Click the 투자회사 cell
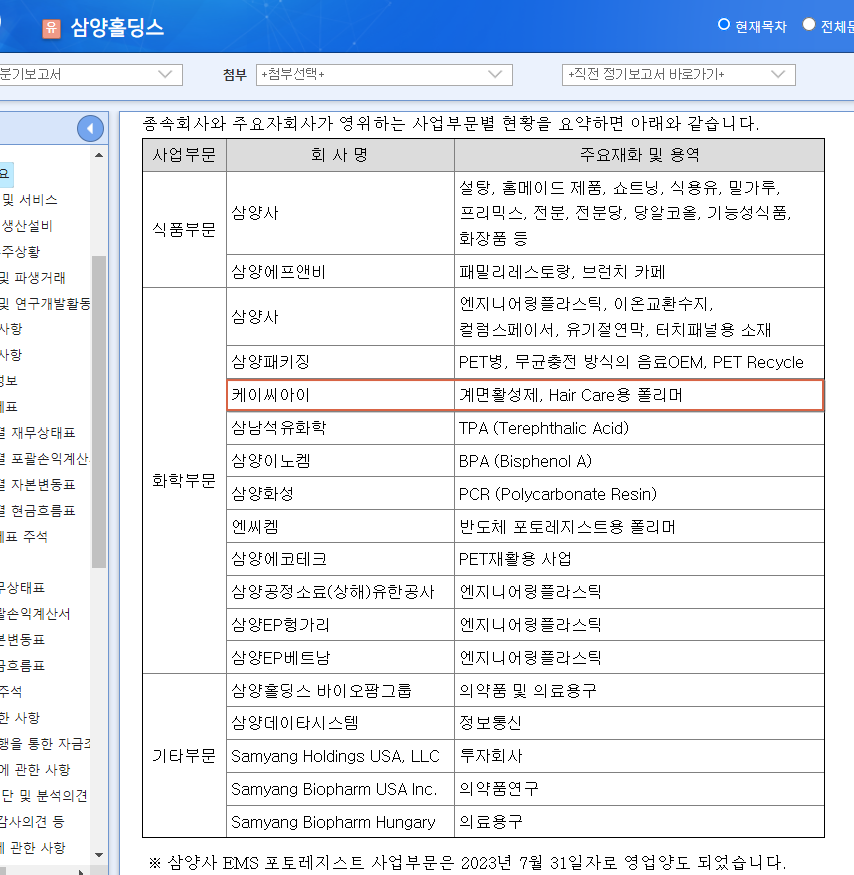Viewport: 854px width, 875px height. [x=639, y=756]
